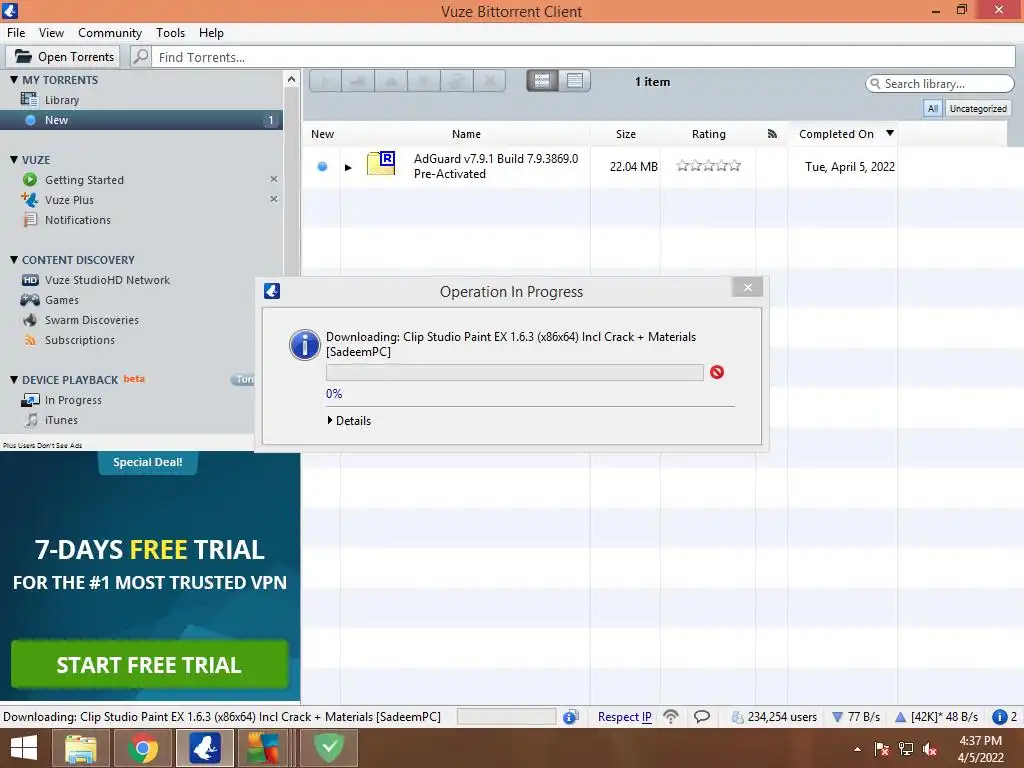Click the Library list icon in sidebar
This screenshot has height=768, width=1024.
tap(29, 99)
